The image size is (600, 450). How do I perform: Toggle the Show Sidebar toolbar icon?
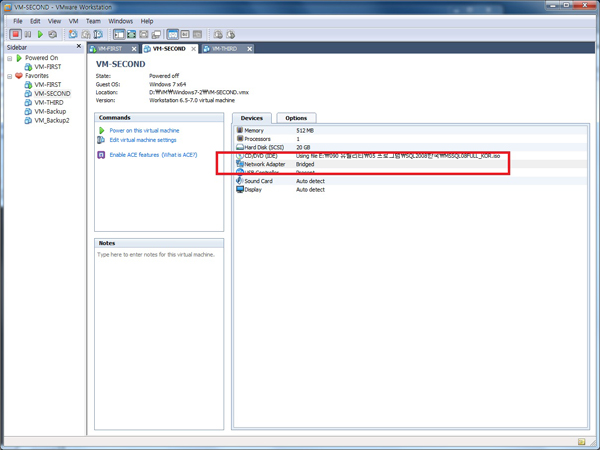tap(119, 34)
